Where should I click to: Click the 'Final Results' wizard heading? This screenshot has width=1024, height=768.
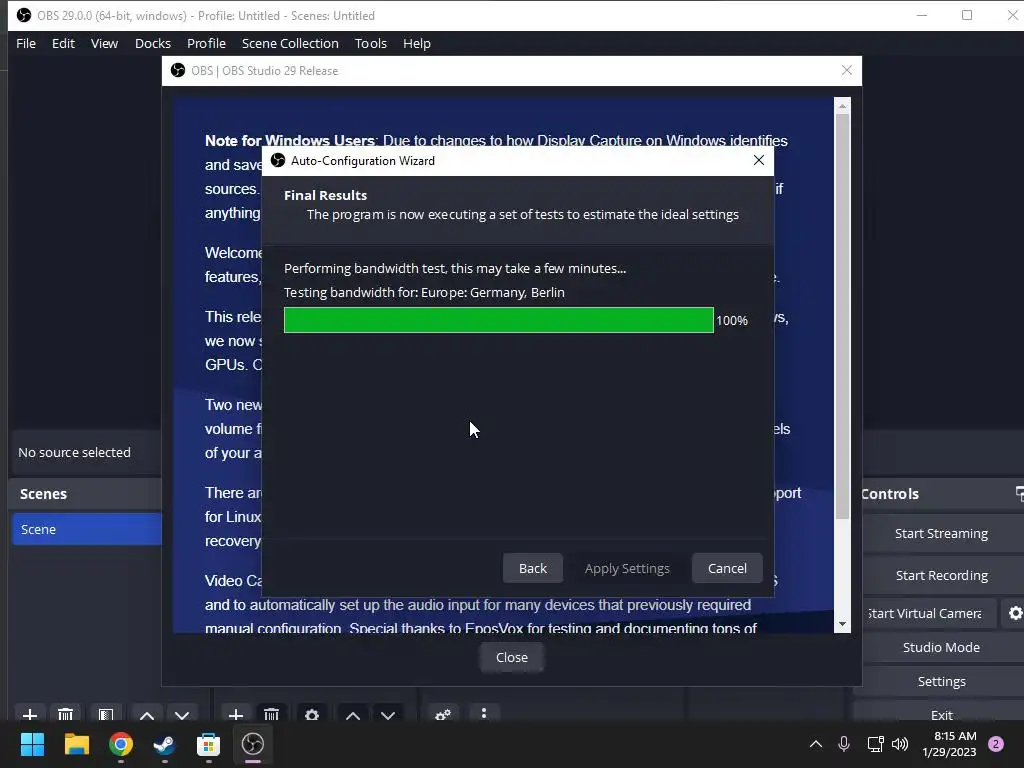click(x=325, y=195)
